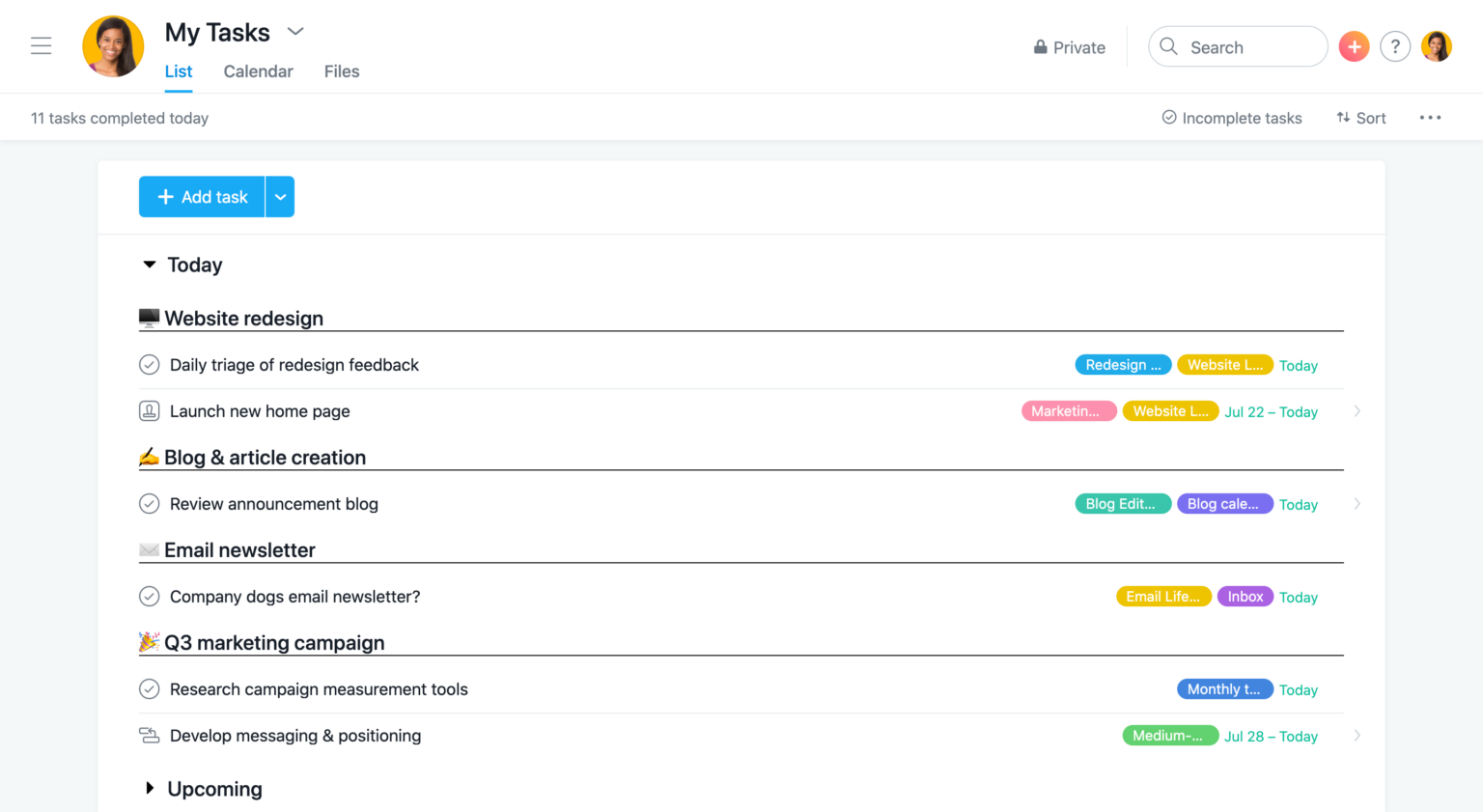Open help via the question mark icon
The image size is (1483, 812).
[1395, 45]
